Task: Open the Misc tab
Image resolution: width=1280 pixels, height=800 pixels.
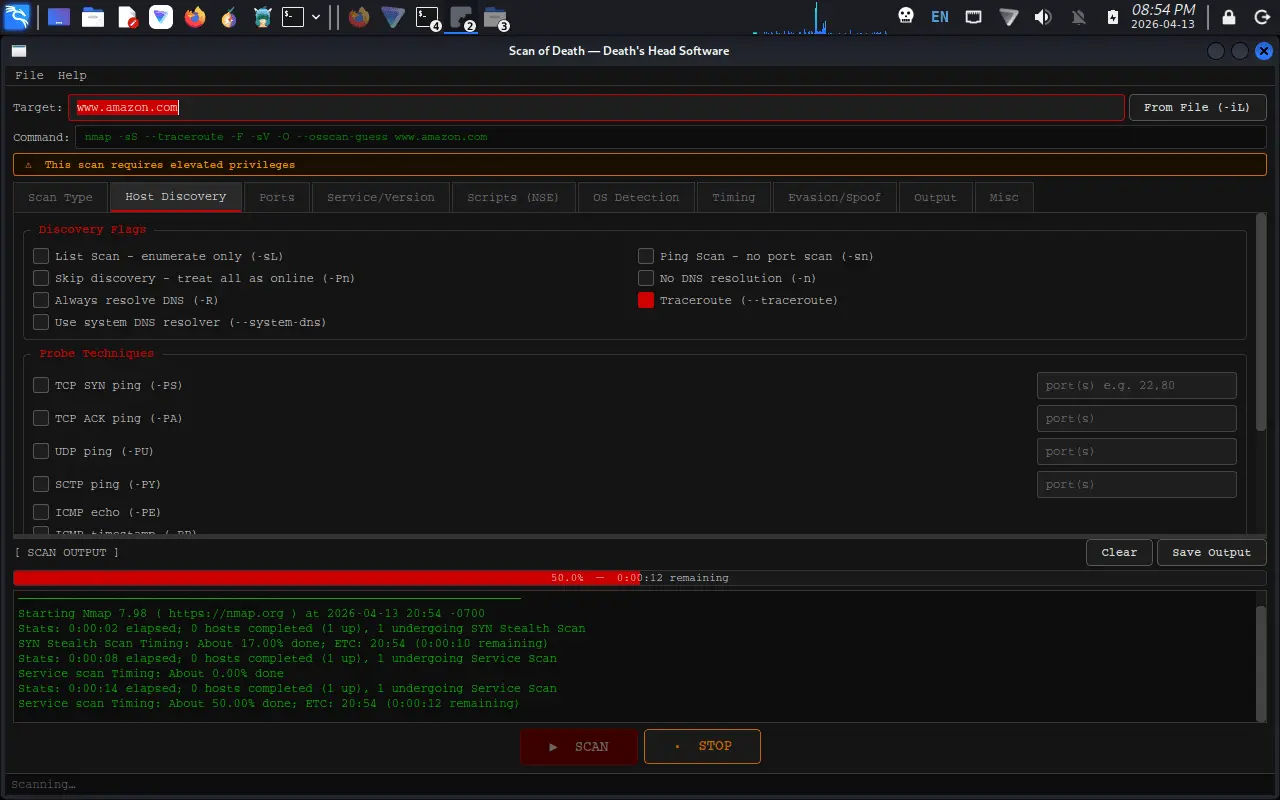Action: pyautogui.click(x=1004, y=197)
